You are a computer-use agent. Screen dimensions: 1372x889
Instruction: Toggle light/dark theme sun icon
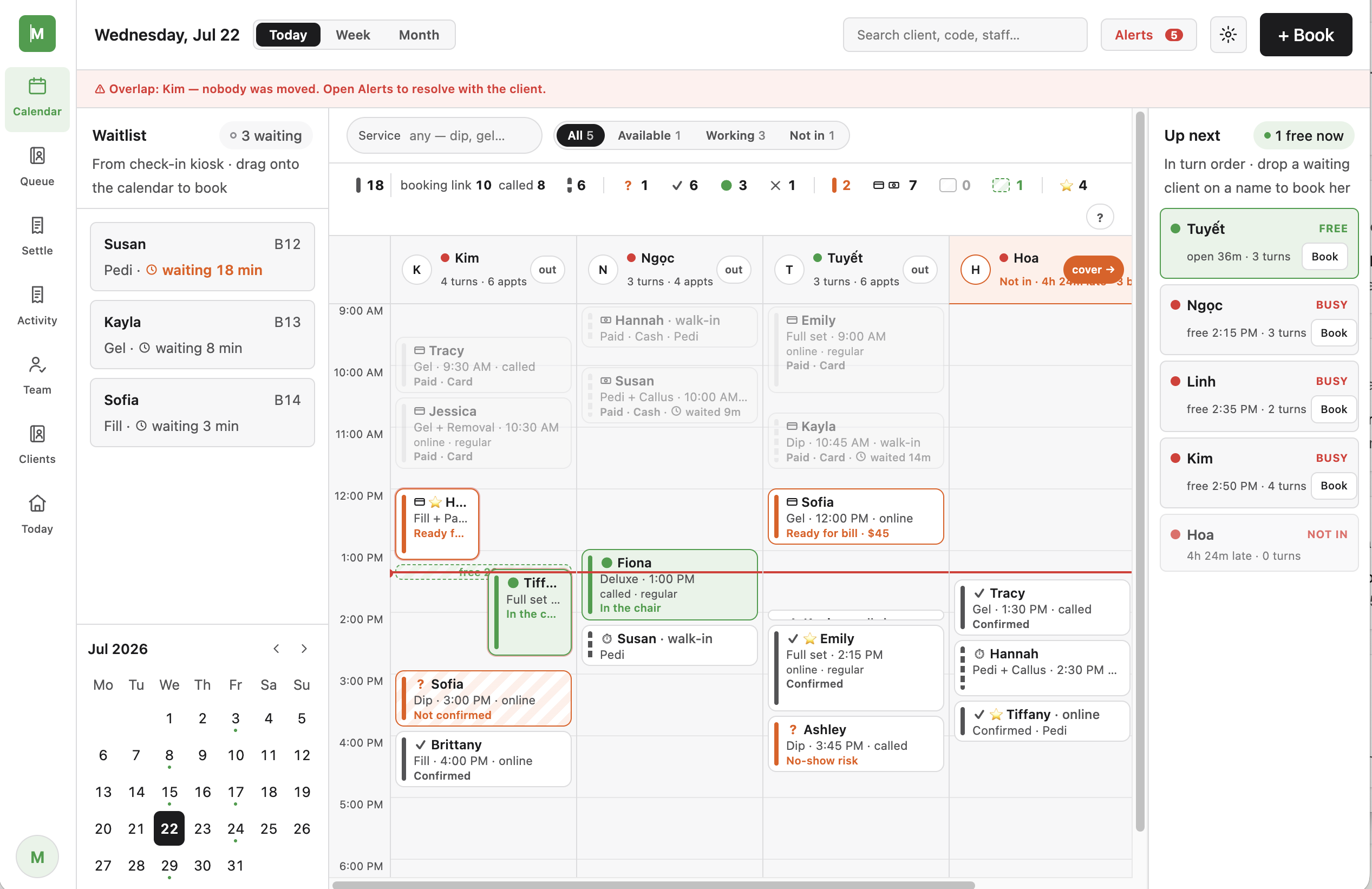coord(1228,35)
